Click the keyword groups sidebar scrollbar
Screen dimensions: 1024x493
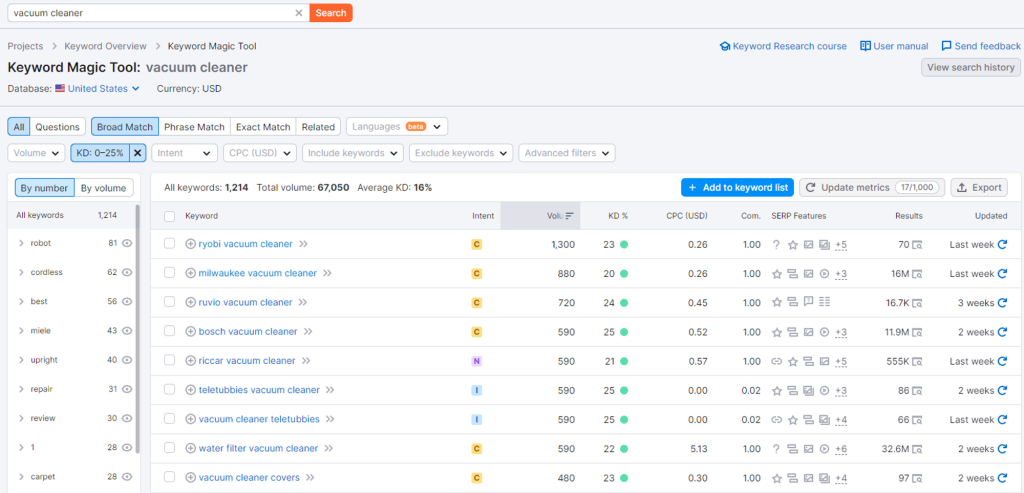[138, 328]
